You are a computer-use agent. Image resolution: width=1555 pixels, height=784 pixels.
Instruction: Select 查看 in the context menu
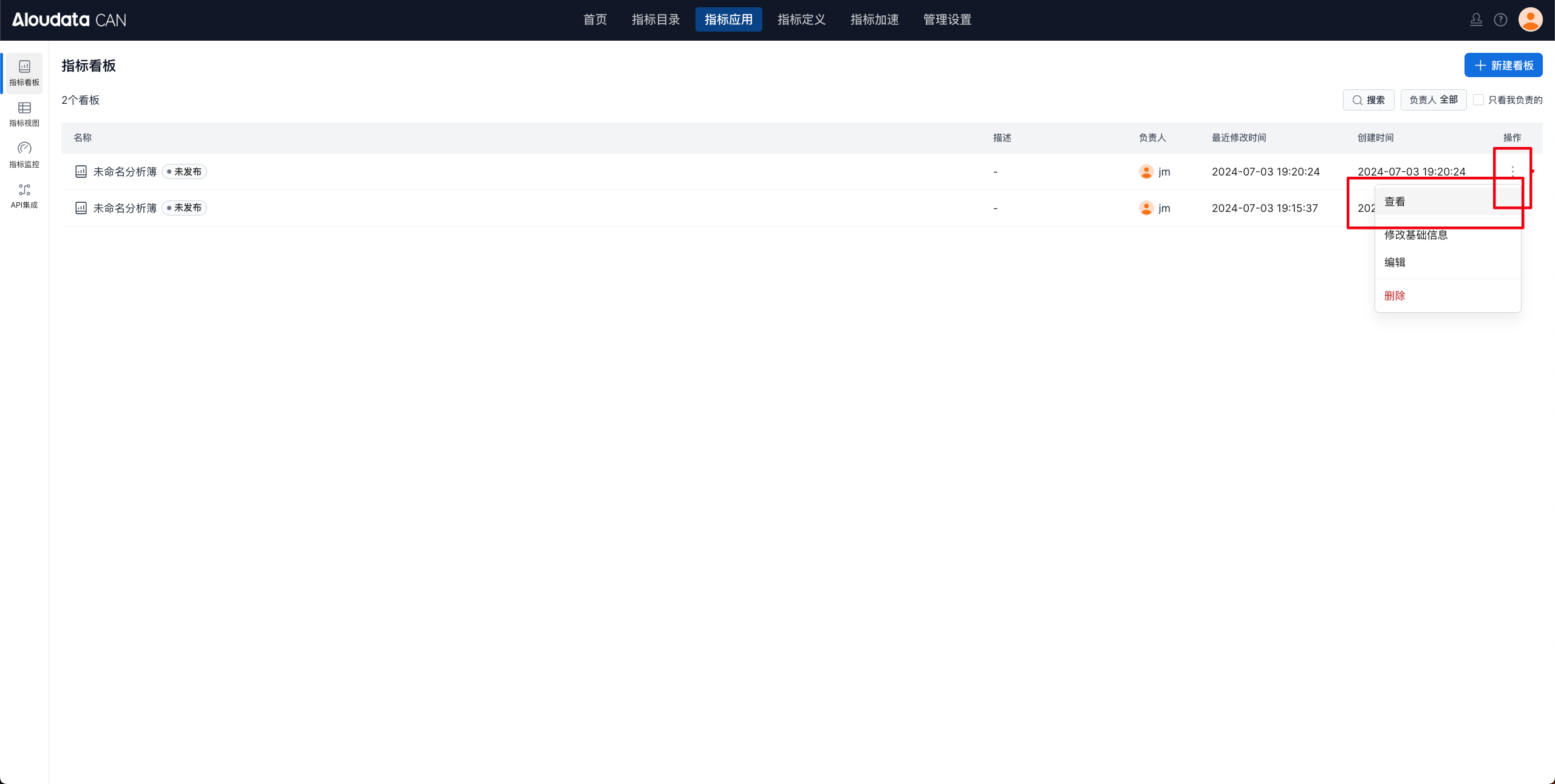pyautogui.click(x=1395, y=202)
